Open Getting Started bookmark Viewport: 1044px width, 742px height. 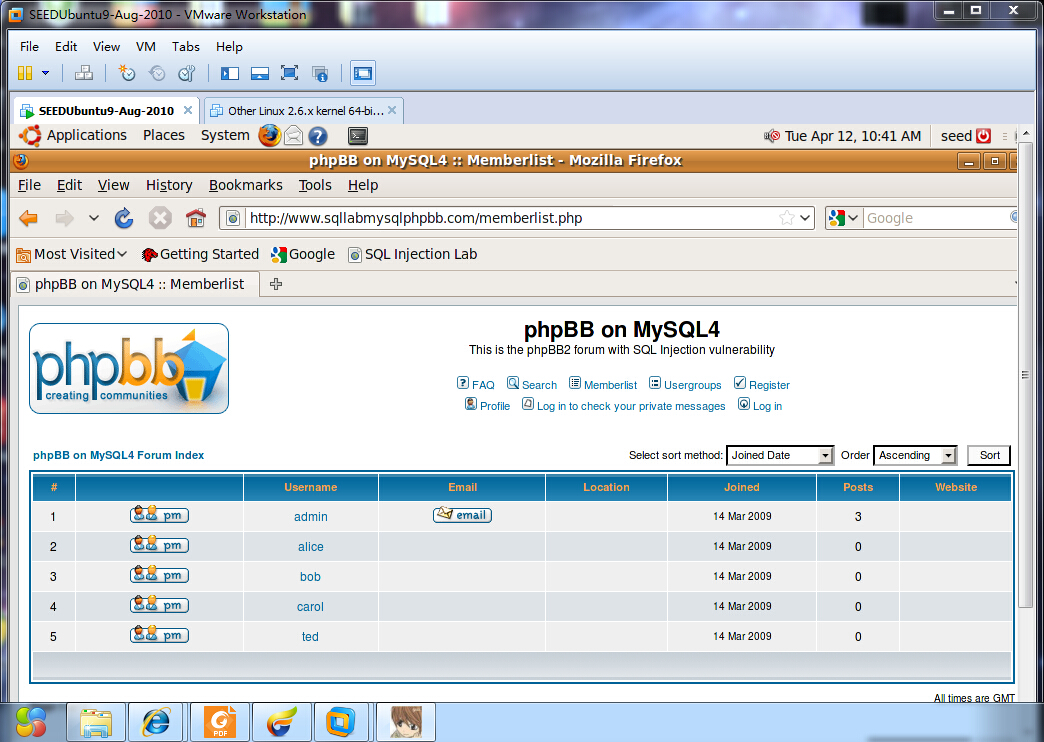point(200,254)
